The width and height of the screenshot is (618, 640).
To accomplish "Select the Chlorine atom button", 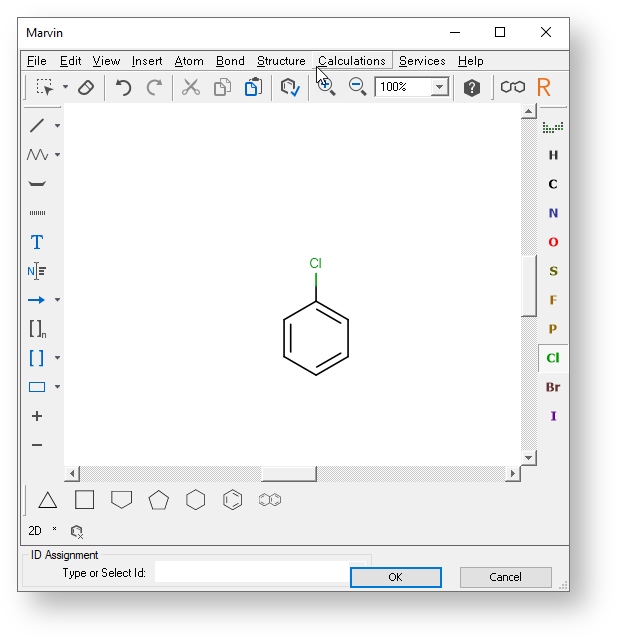I will [553, 358].
